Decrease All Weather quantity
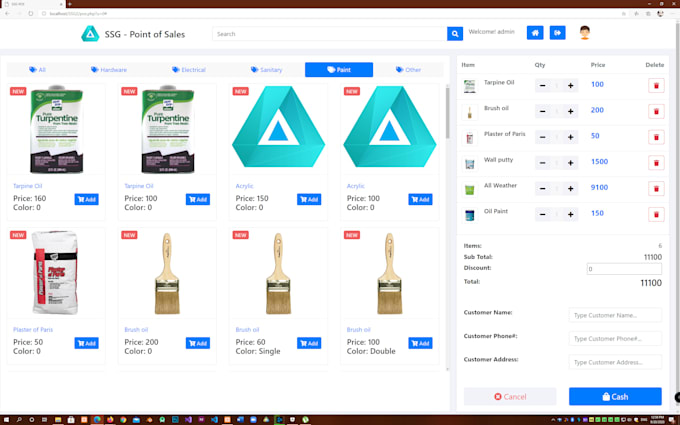Viewport: 680px width, 425px height. (x=542, y=189)
